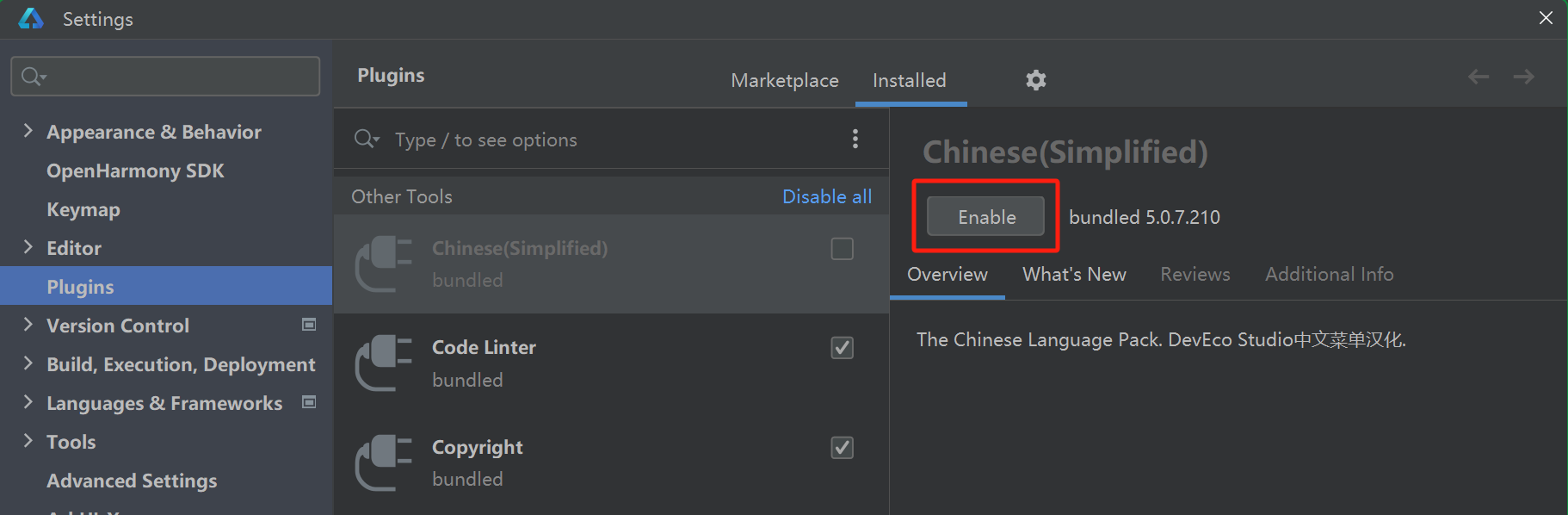The height and width of the screenshot is (515, 1568).
Task: Click the Disable all link
Action: [826, 196]
